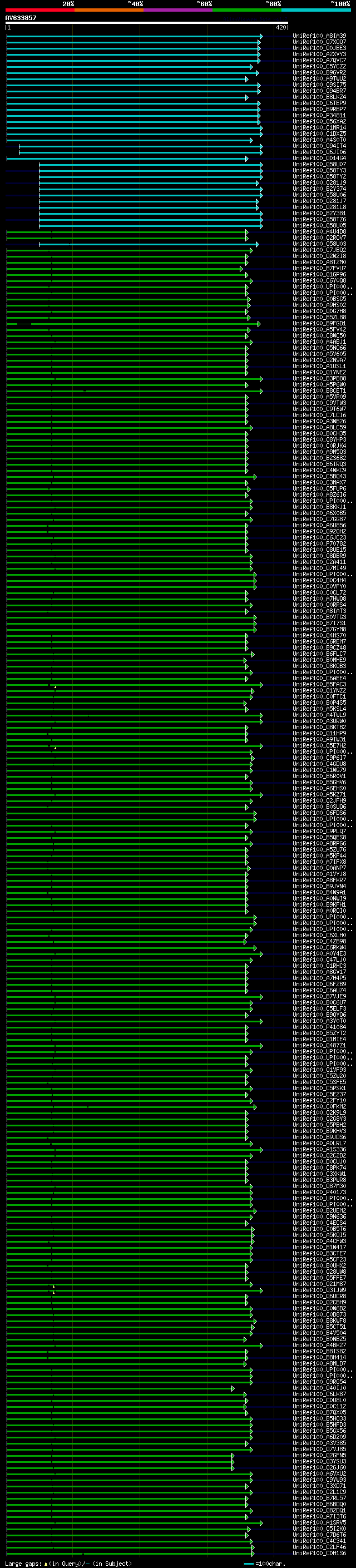Select label UniRef100_B8LKZ4
The width and height of the screenshot is (356, 1568).
pos(319,97)
